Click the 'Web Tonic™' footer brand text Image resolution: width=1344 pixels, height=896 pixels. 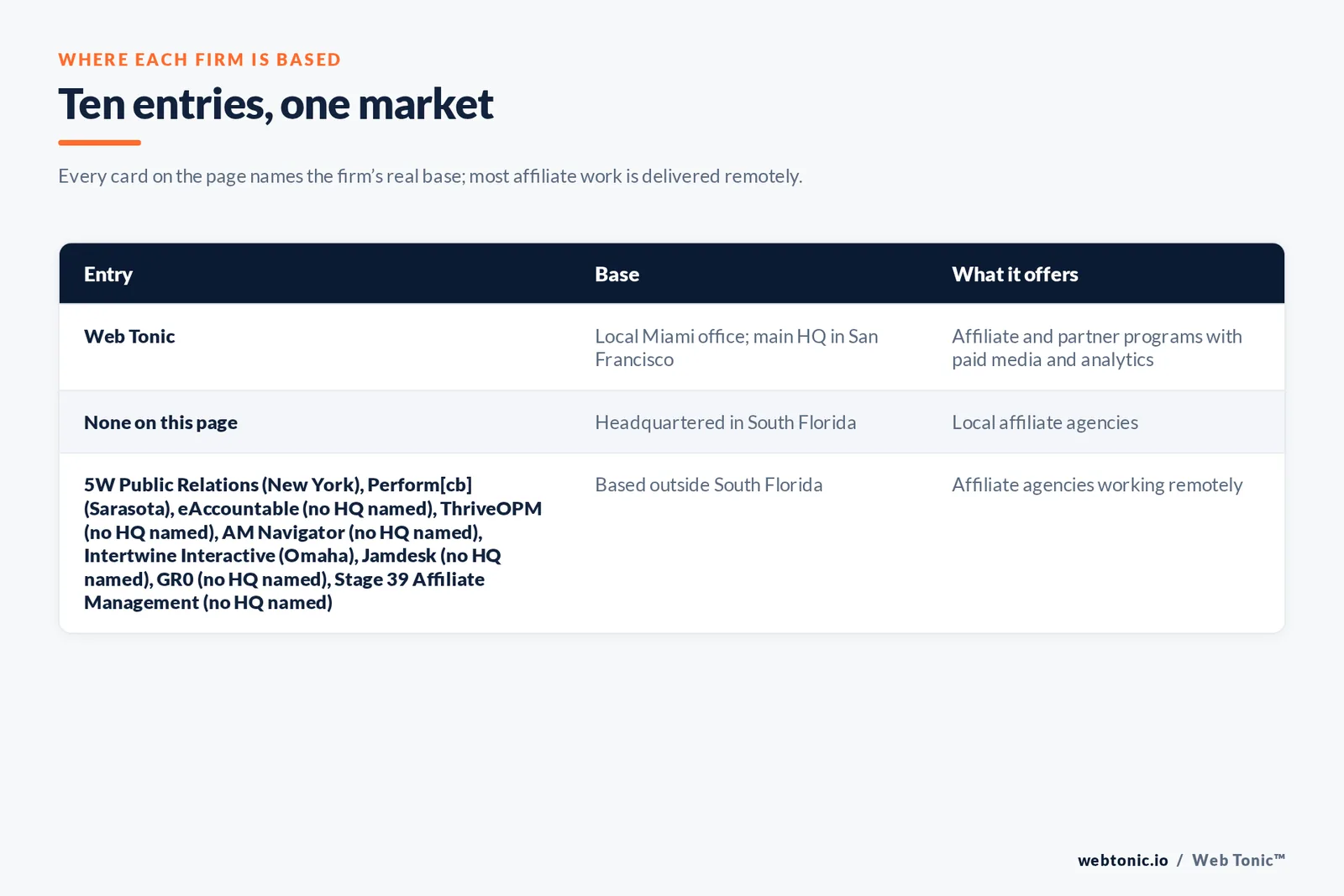(x=1238, y=860)
